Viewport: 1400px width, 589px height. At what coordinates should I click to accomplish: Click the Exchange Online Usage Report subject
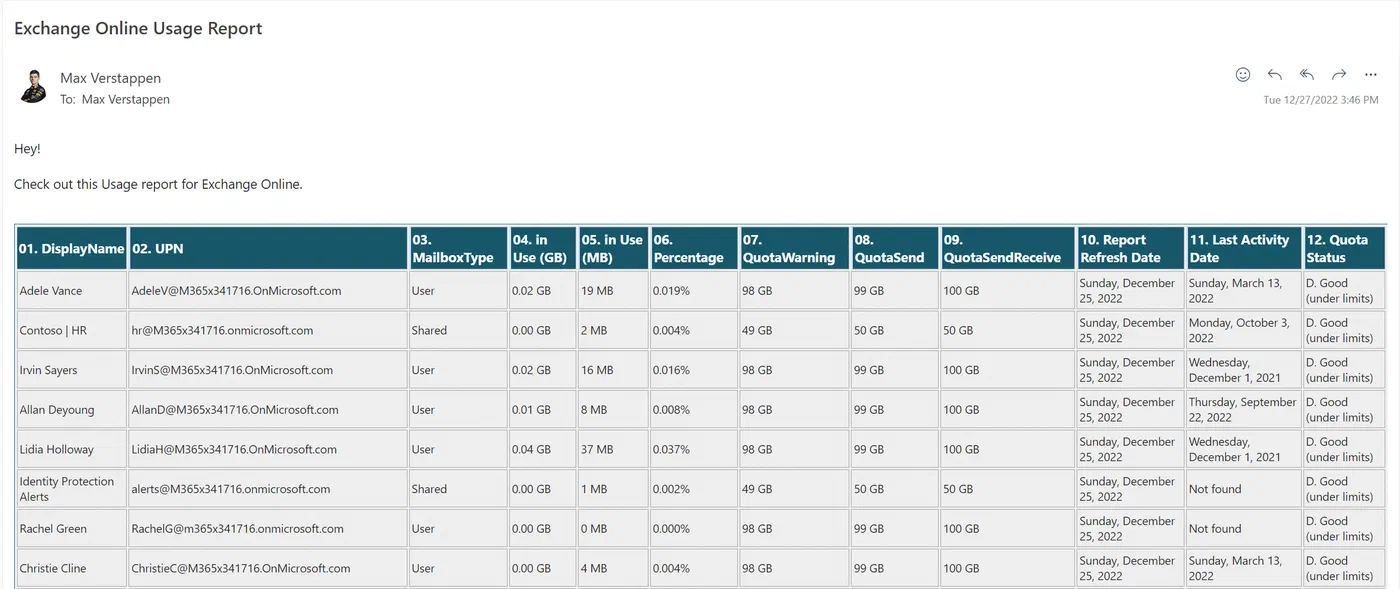pos(138,28)
